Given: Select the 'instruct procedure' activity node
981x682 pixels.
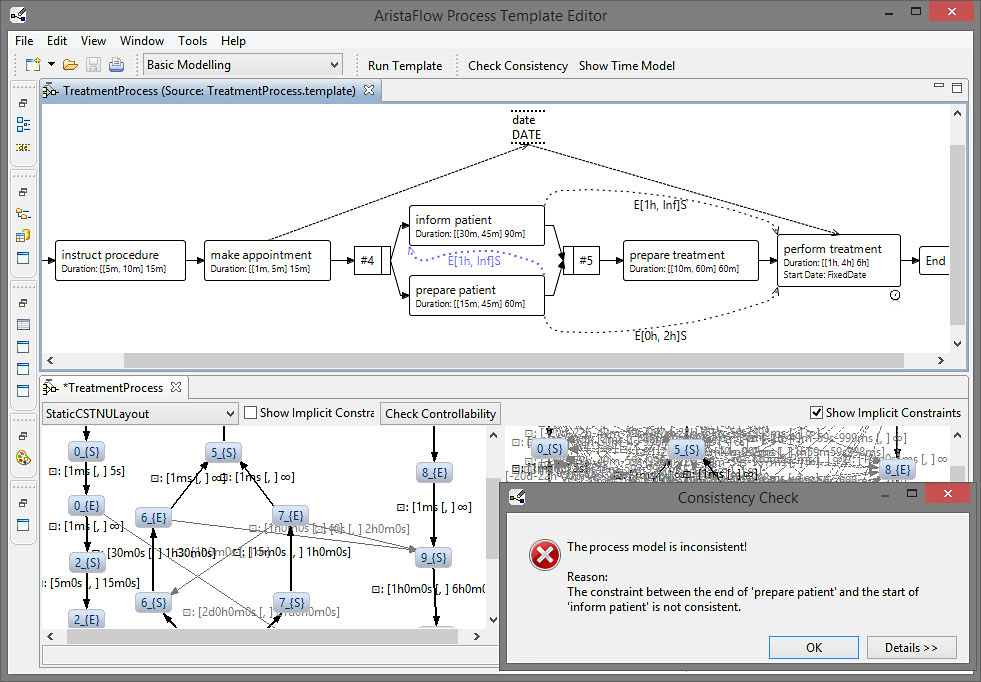Looking at the screenshot, I should (x=120, y=260).
